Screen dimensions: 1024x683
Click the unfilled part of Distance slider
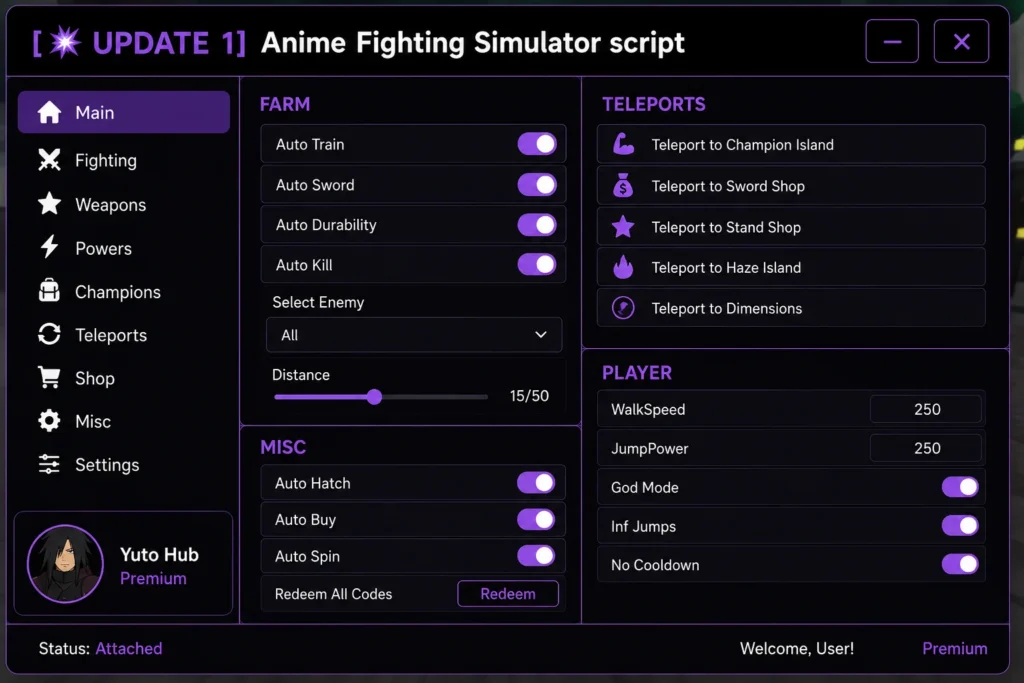click(x=434, y=396)
